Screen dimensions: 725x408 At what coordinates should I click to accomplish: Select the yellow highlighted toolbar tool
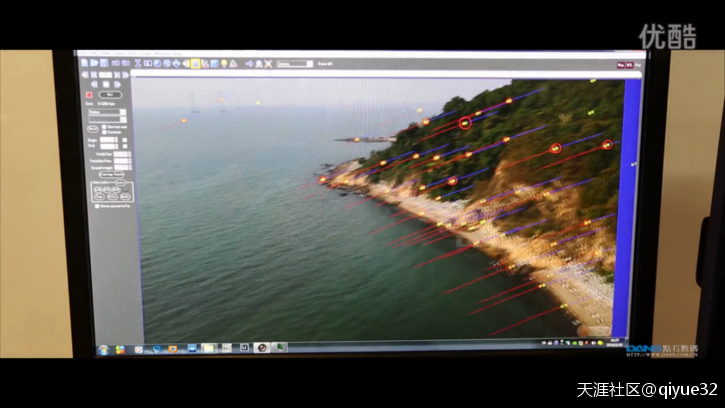point(195,64)
